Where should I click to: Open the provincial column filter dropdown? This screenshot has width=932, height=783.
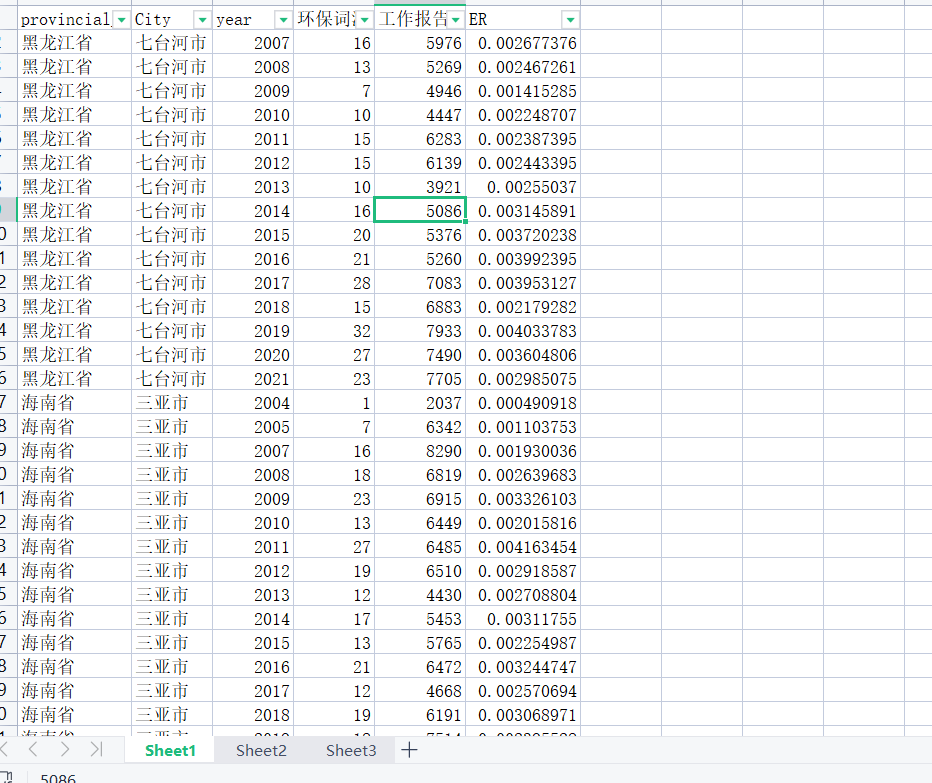(x=121, y=20)
